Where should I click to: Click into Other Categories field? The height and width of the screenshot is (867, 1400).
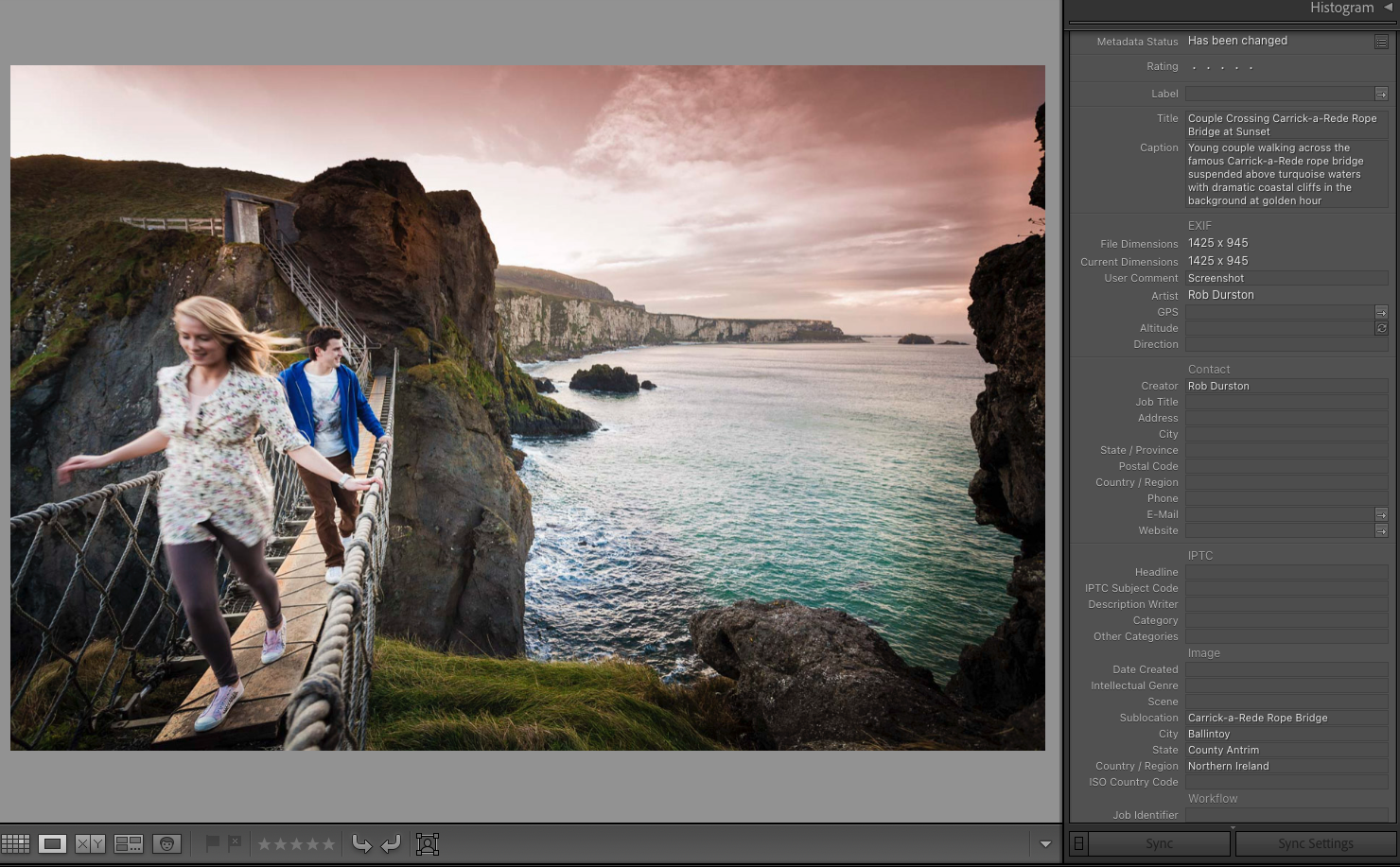click(1286, 636)
